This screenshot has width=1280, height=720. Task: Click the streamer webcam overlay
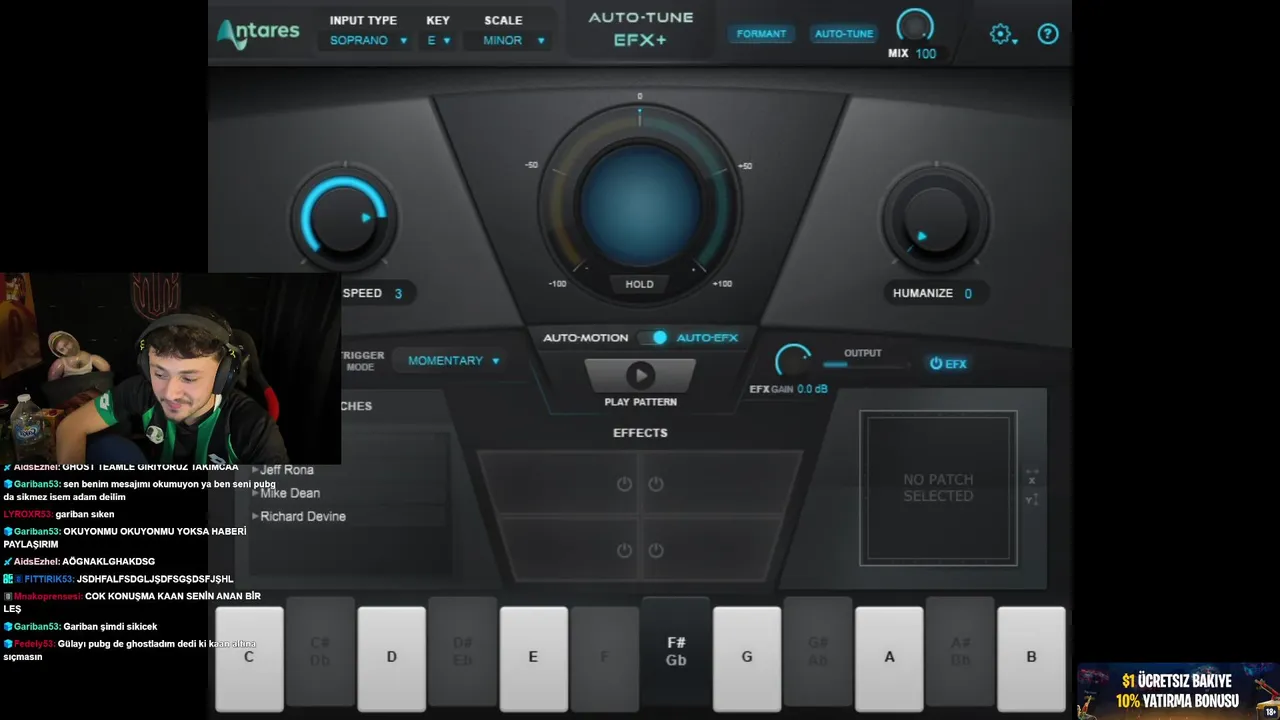pyautogui.click(x=170, y=368)
